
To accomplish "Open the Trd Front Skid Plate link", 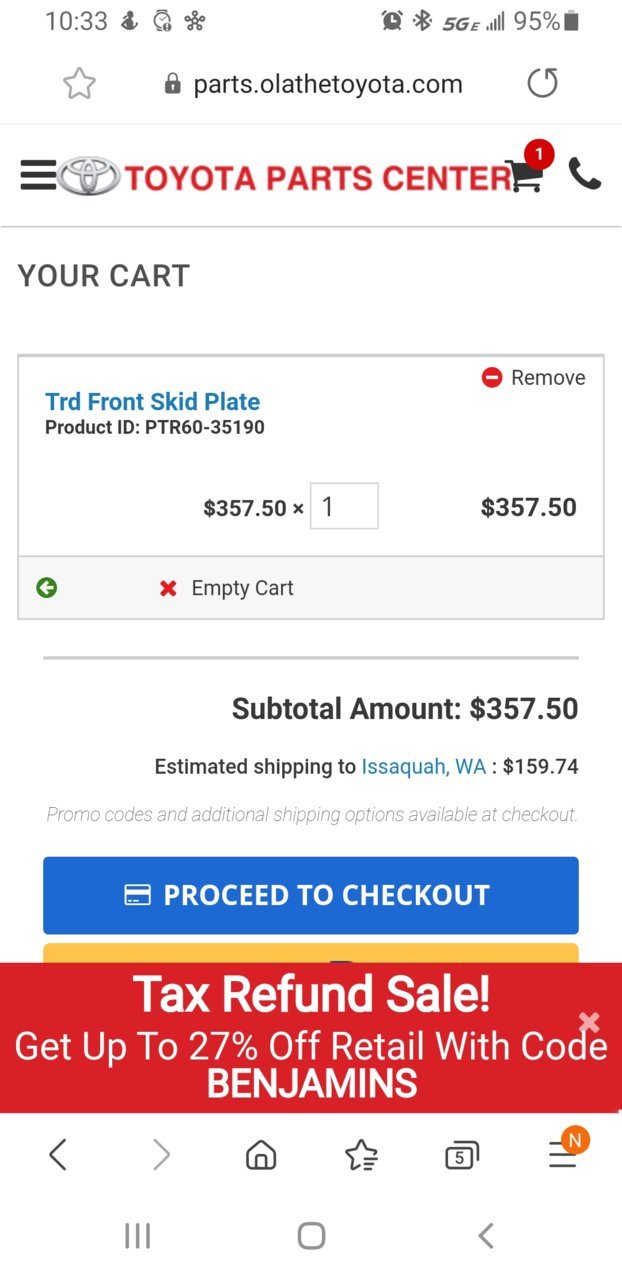I will 153,402.
